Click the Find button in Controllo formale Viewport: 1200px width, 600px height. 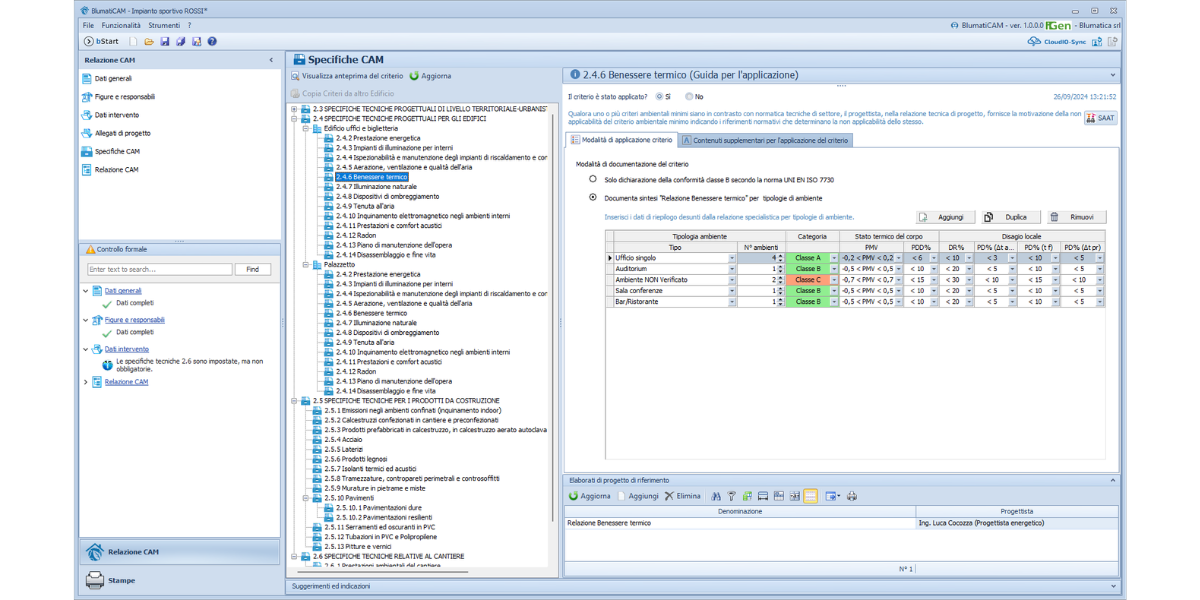click(252, 269)
